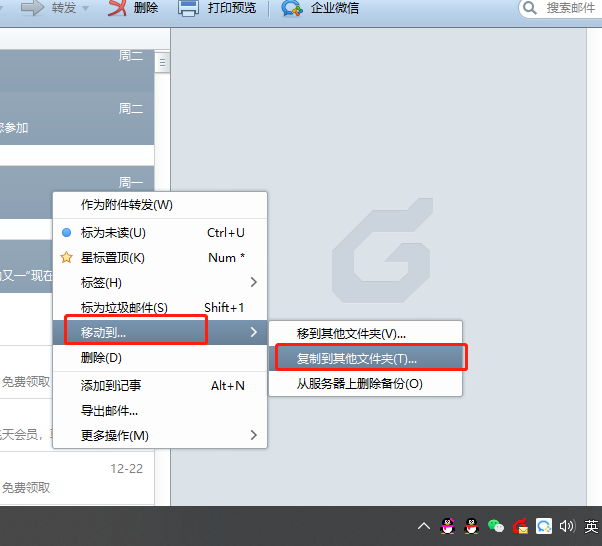The height and width of the screenshot is (546, 602).
Task: Choose 从服务器上删除备份(O) option
Action: (x=359, y=383)
